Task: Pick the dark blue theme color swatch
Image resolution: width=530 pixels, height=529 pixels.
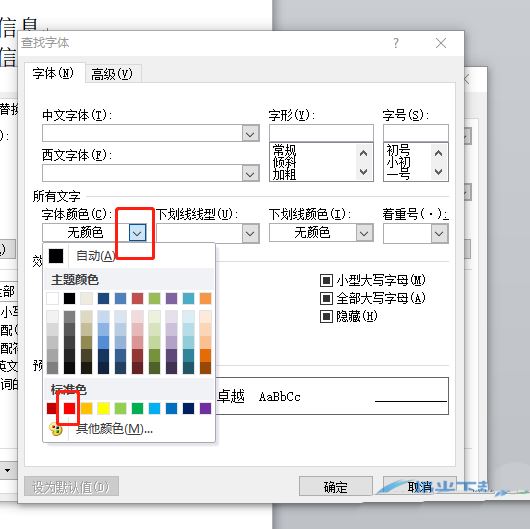Action: [x=103, y=298]
